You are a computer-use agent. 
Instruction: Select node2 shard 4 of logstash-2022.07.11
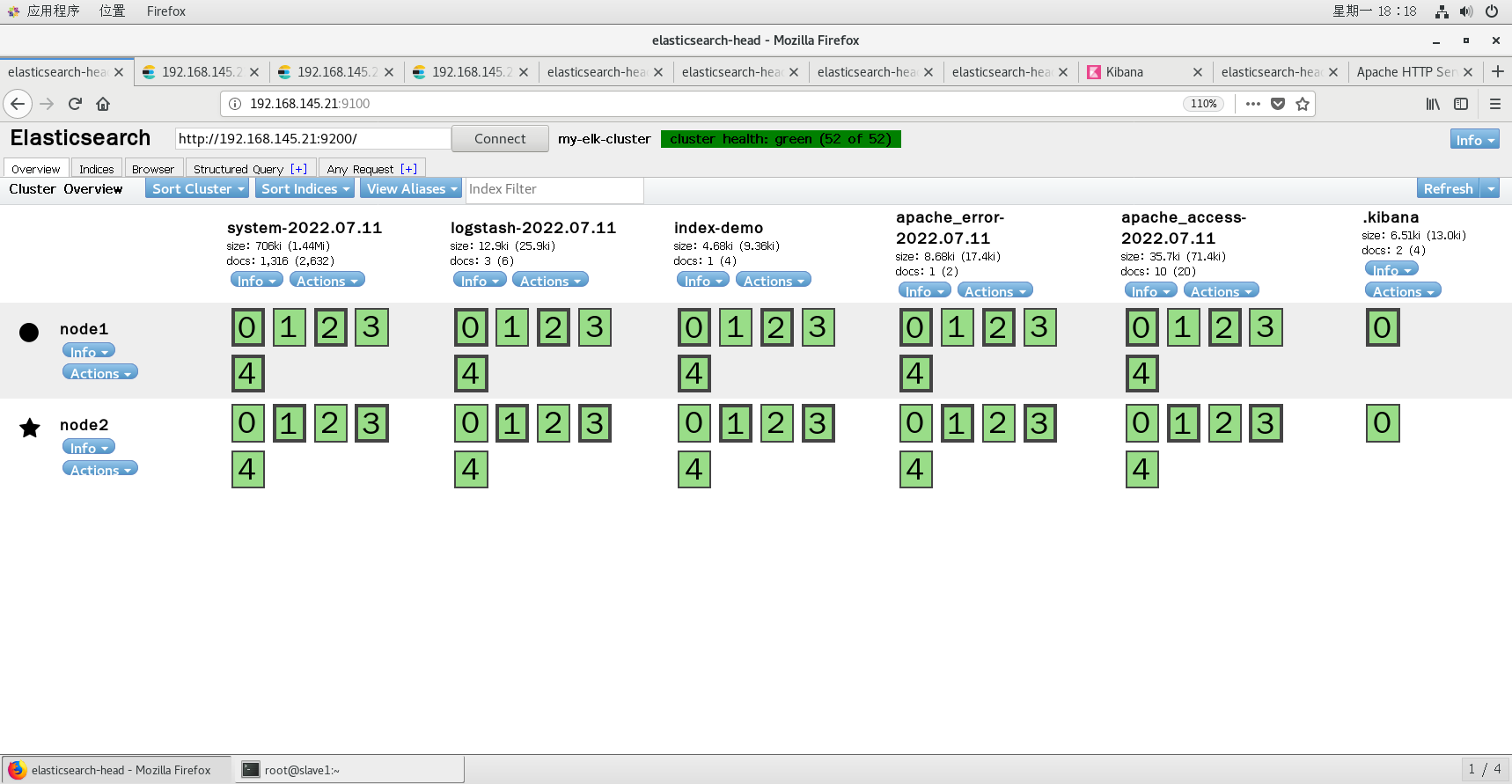coord(471,469)
